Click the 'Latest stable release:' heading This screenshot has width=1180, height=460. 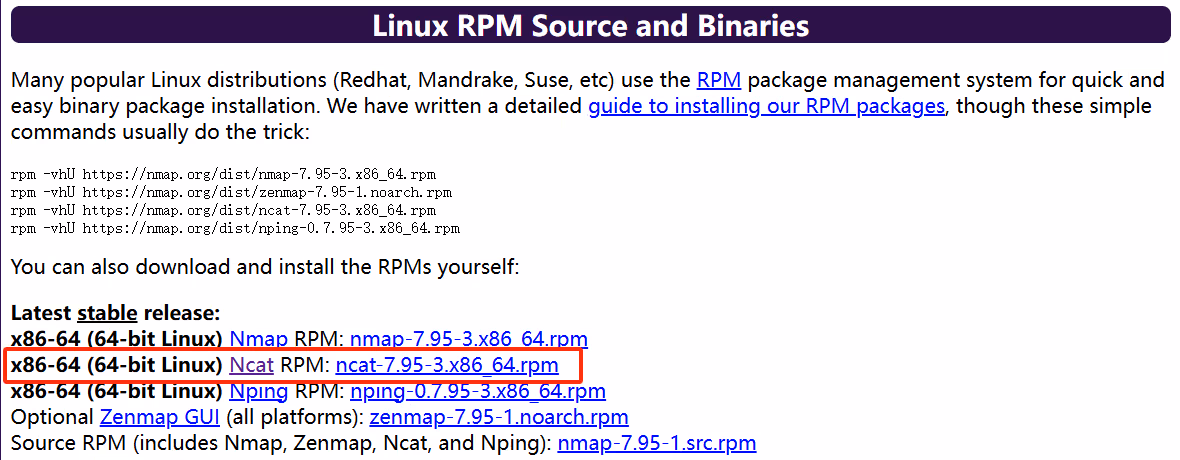116,313
